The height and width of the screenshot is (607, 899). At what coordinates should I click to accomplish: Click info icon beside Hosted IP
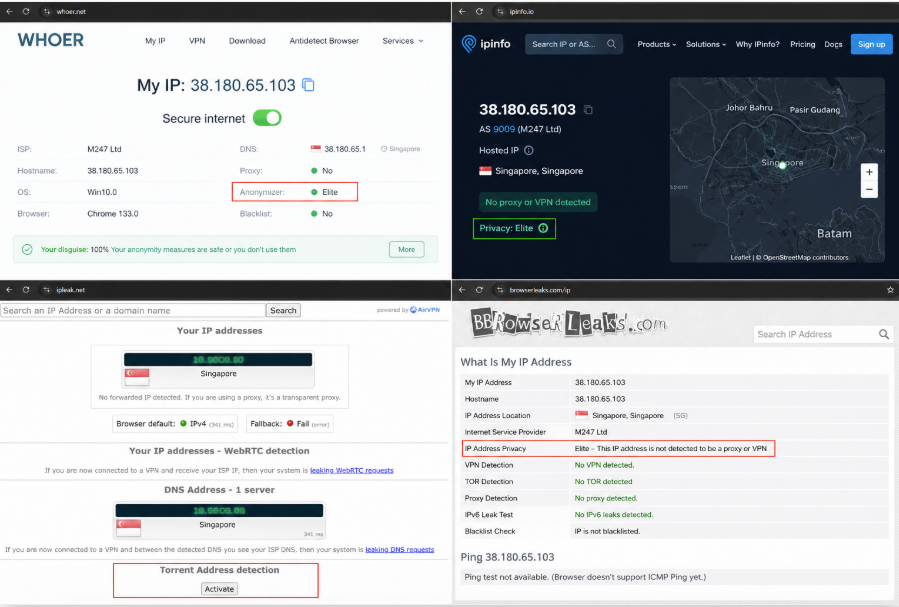529,150
